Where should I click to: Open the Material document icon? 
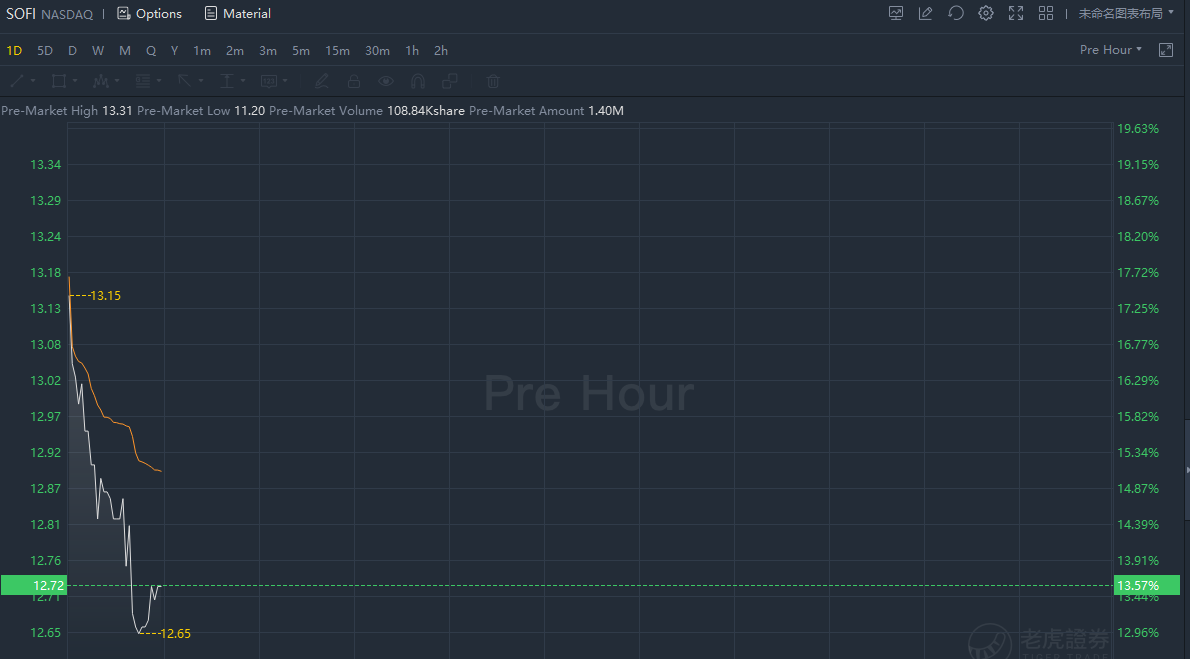tap(211, 14)
